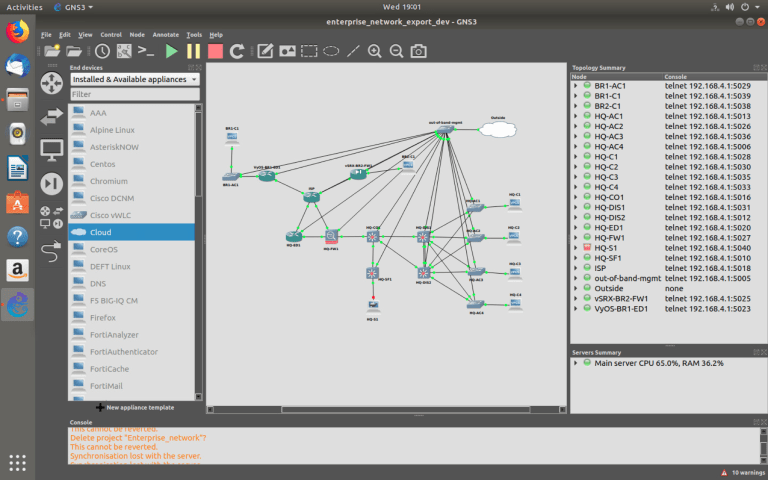Click the 10 warnings status indicator

[x=744, y=473]
